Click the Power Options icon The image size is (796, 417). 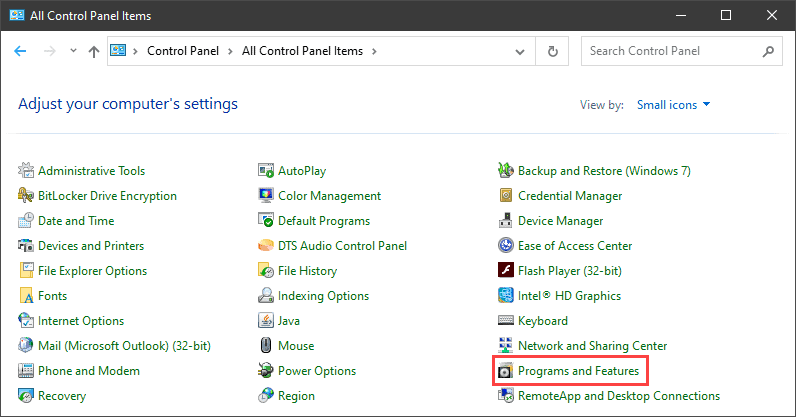pyautogui.click(x=266, y=371)
